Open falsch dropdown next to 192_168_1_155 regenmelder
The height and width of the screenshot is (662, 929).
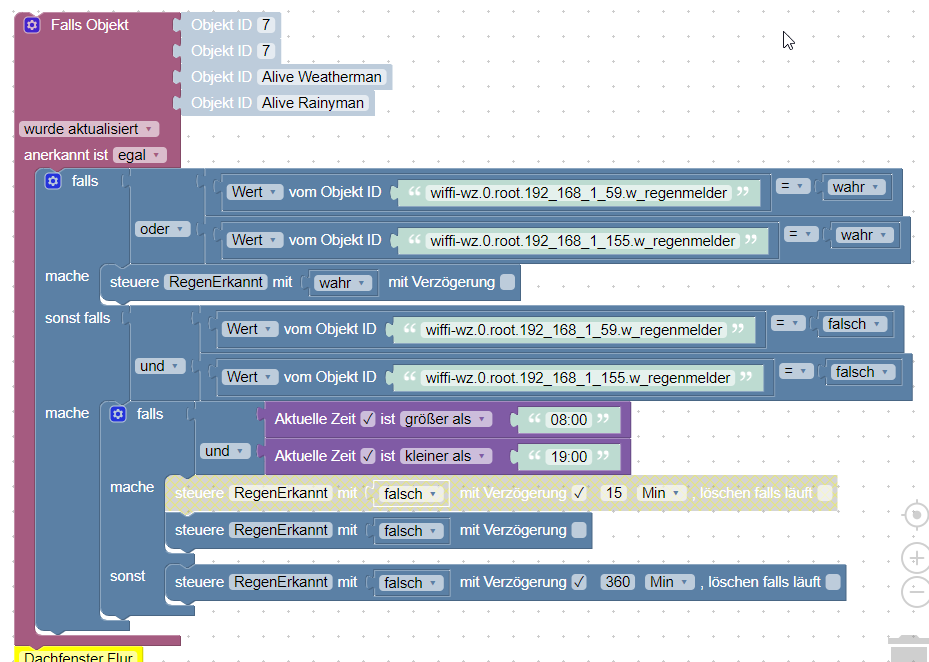click(x=862, y=372)
